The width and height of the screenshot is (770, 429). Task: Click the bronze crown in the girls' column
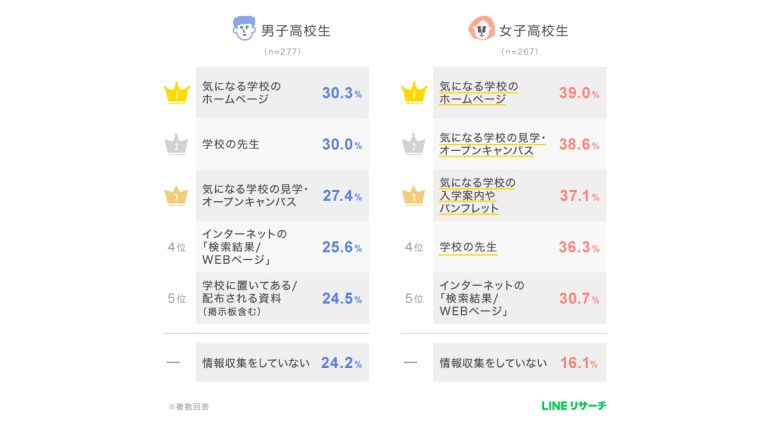pyautogui.click(x=413, y=196)
